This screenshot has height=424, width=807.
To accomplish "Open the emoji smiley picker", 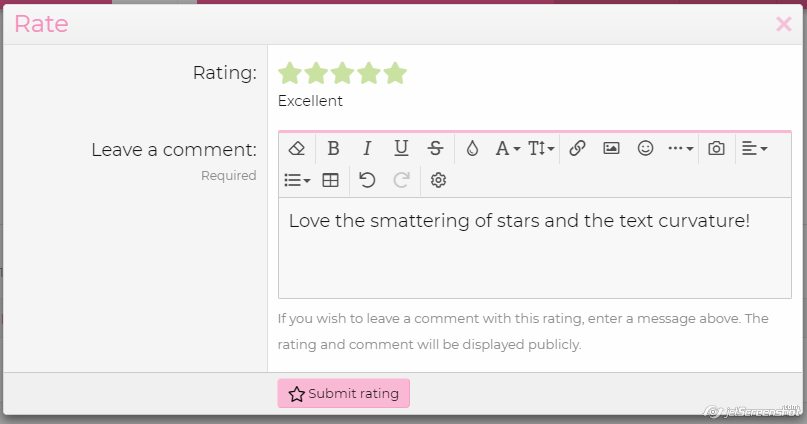I will (645, 148).
